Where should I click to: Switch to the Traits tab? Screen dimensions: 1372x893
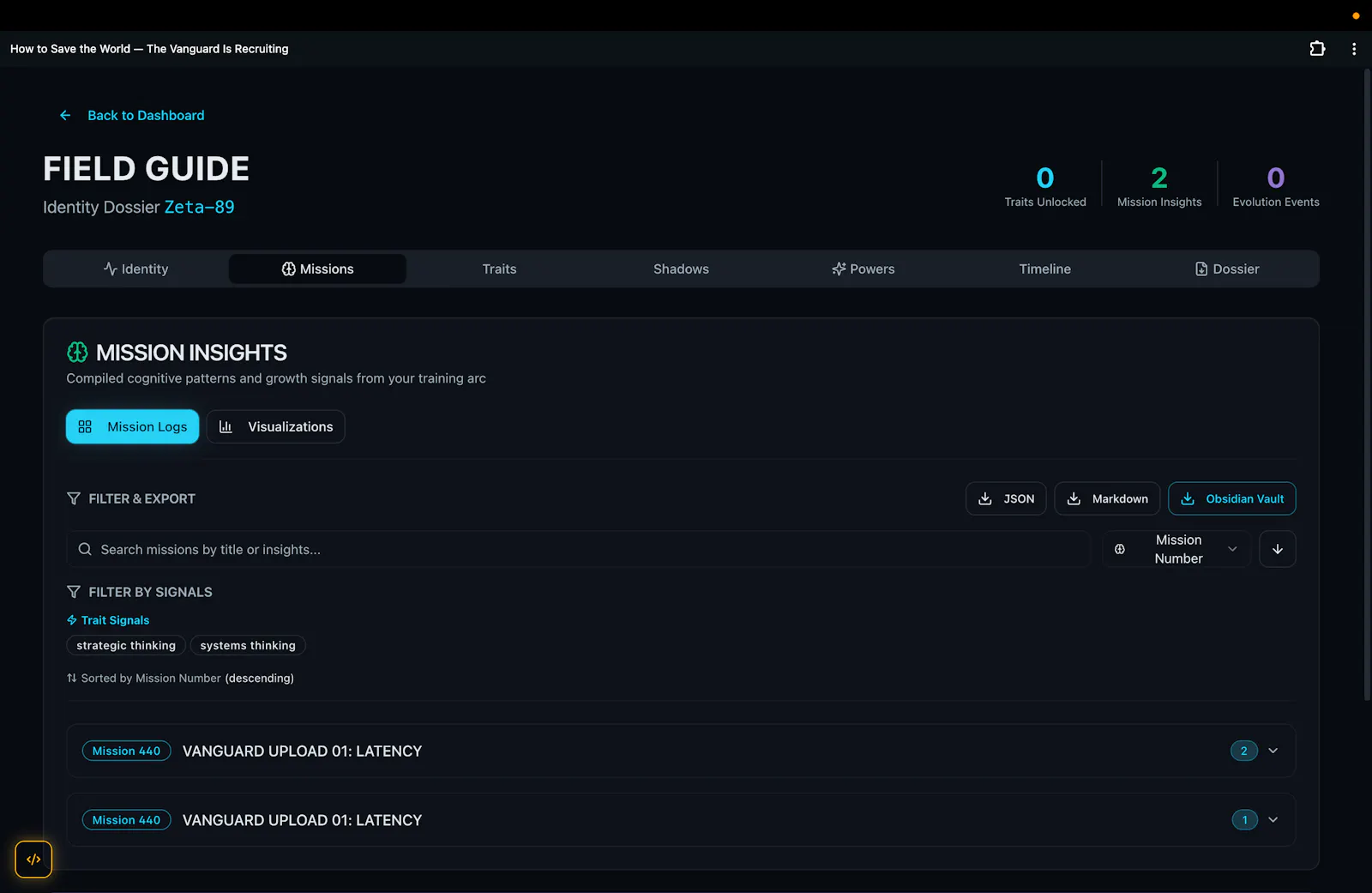pos(499,269)
